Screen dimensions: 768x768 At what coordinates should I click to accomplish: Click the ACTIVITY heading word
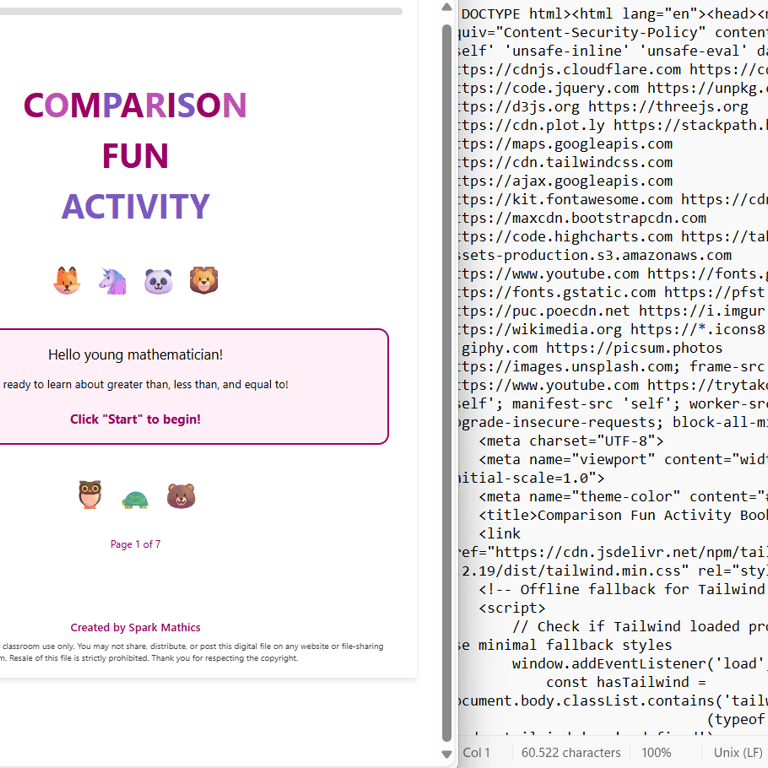coord(135,206)
